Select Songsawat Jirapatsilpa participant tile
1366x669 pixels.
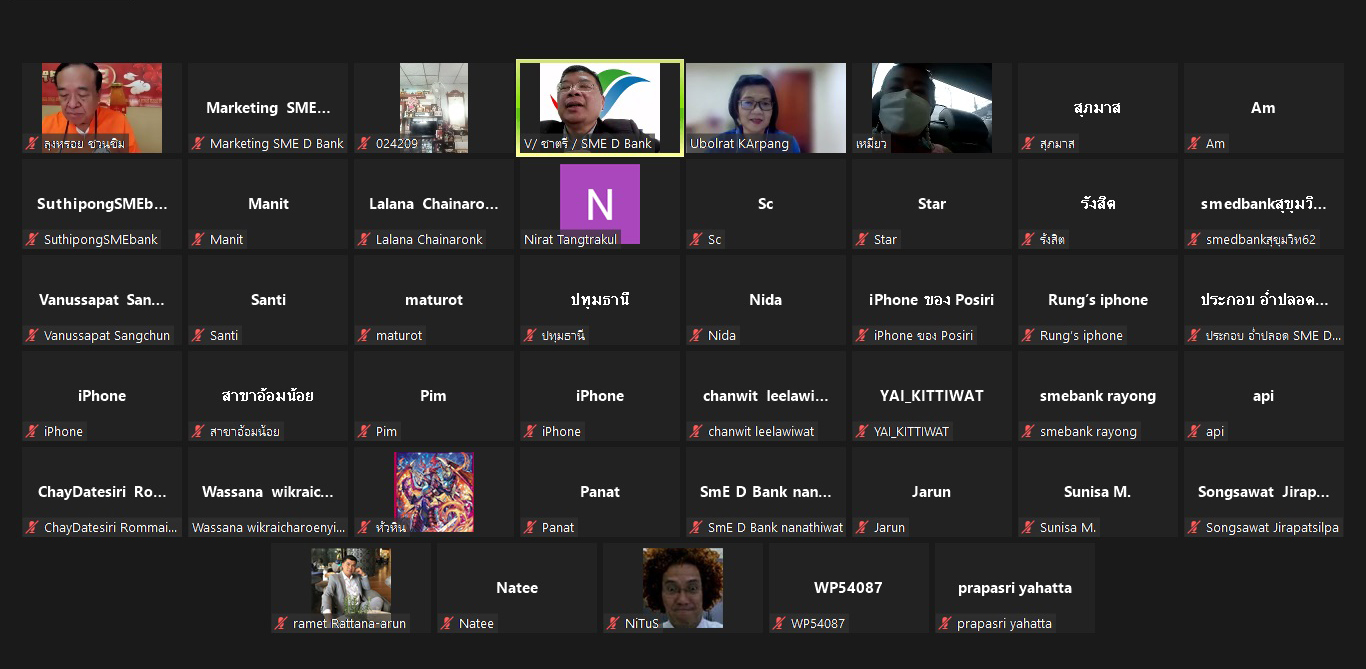(x=1264, y=492)
